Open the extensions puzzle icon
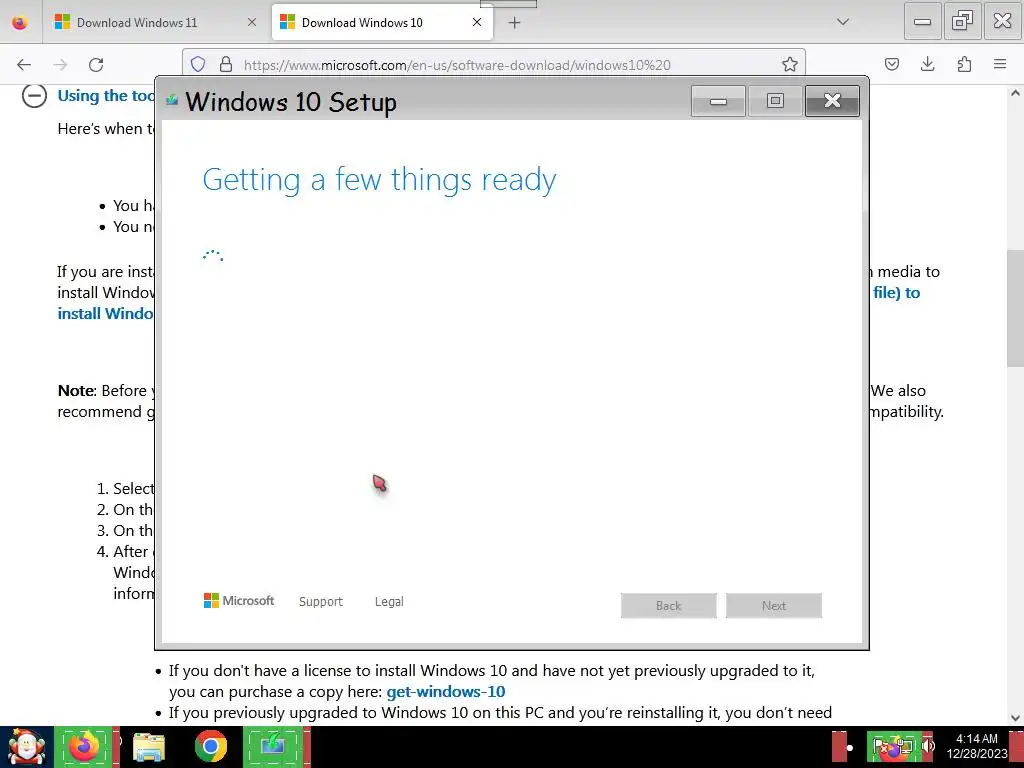Screen dimensions: 1024x768 [x=964, y=64]
